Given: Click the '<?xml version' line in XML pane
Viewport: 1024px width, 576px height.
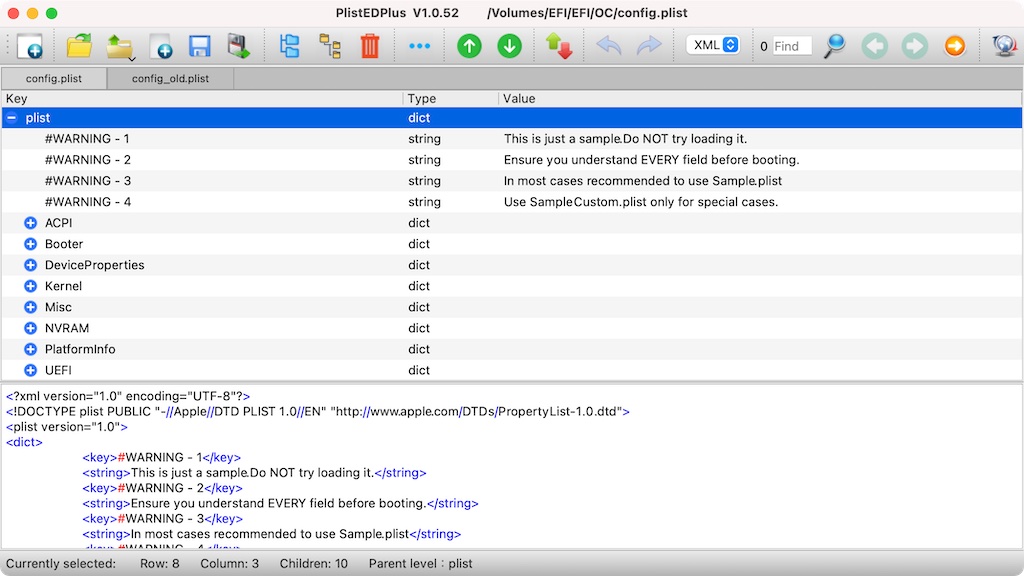Looking at the screenshot, I should click(127, 396).
